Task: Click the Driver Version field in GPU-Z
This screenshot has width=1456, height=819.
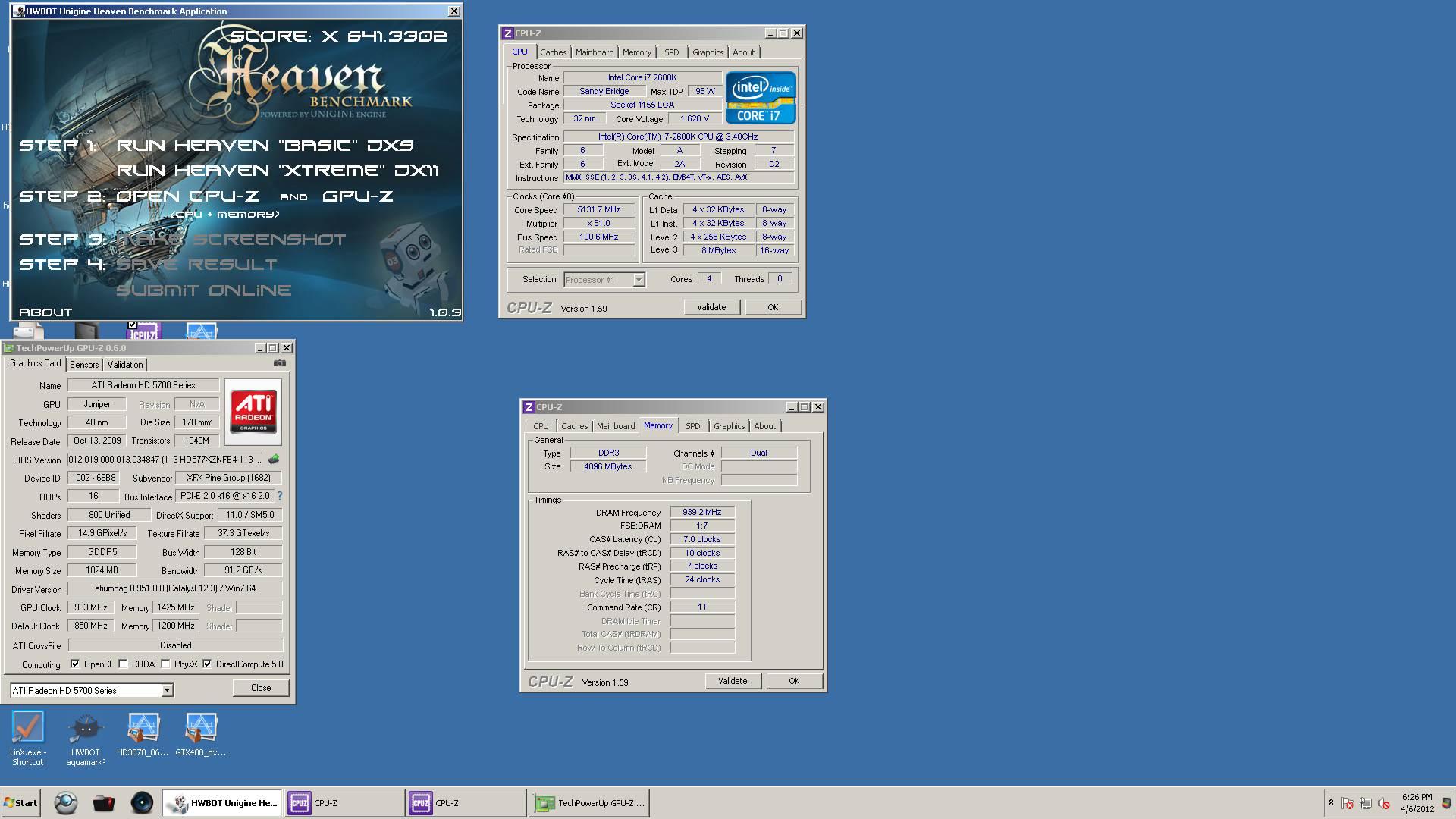Action: (x=175, y=588)
